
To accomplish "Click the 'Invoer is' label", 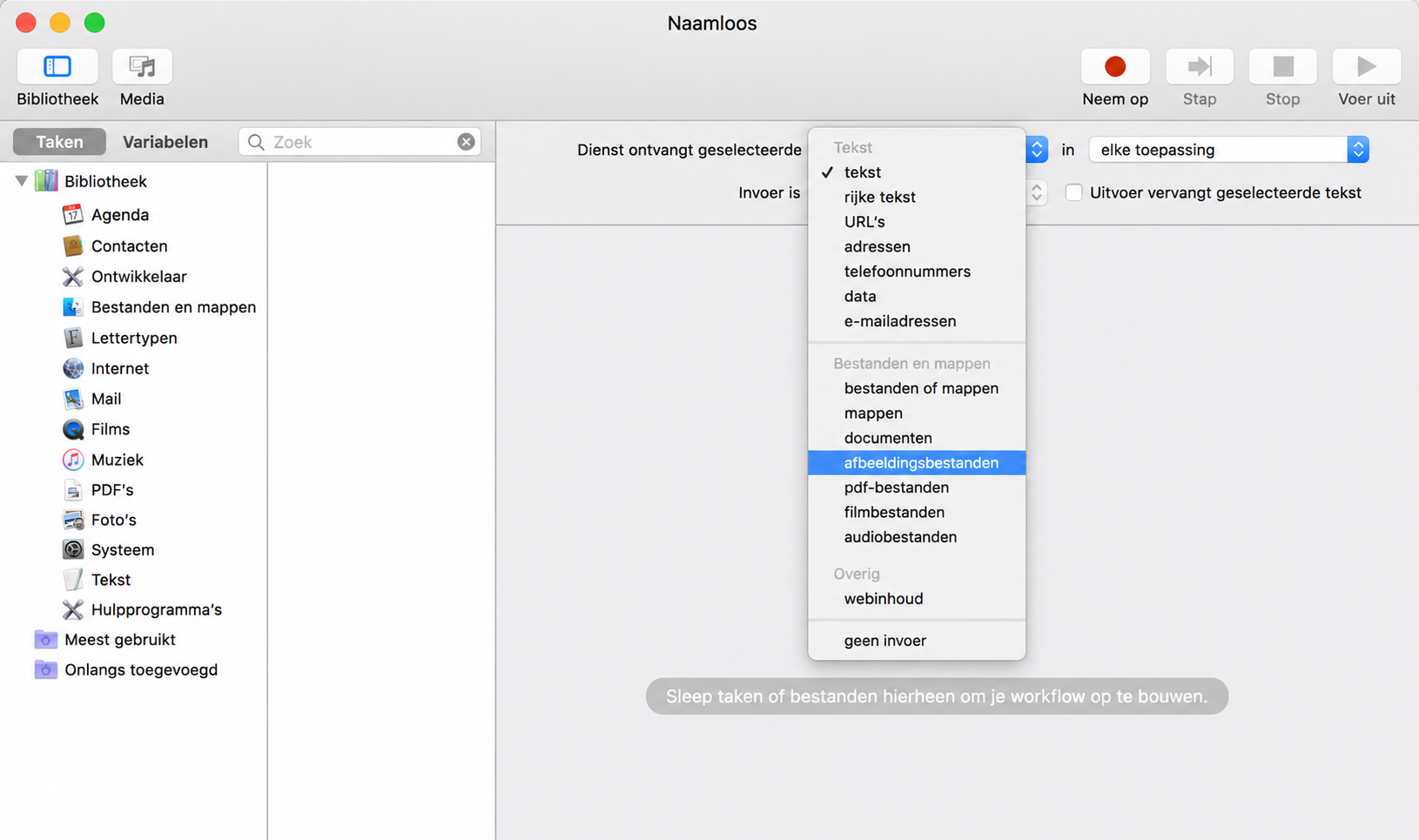I will tap(769, 192).
